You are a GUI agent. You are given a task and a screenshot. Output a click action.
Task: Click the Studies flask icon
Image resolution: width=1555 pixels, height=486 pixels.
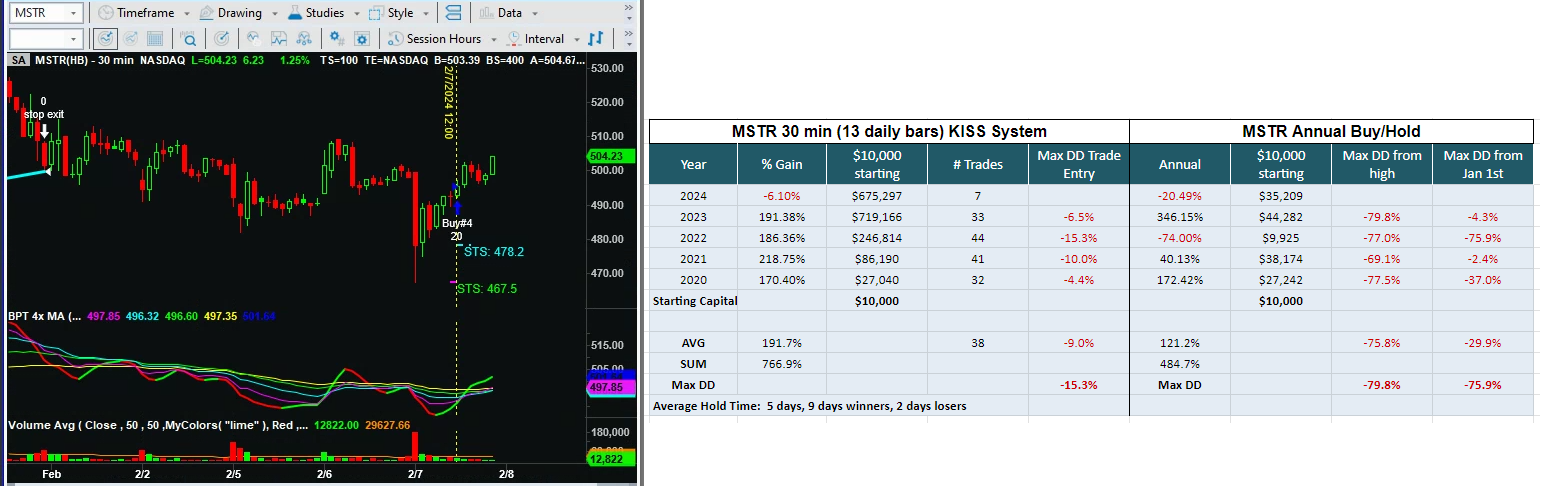[x=295, y=13]
